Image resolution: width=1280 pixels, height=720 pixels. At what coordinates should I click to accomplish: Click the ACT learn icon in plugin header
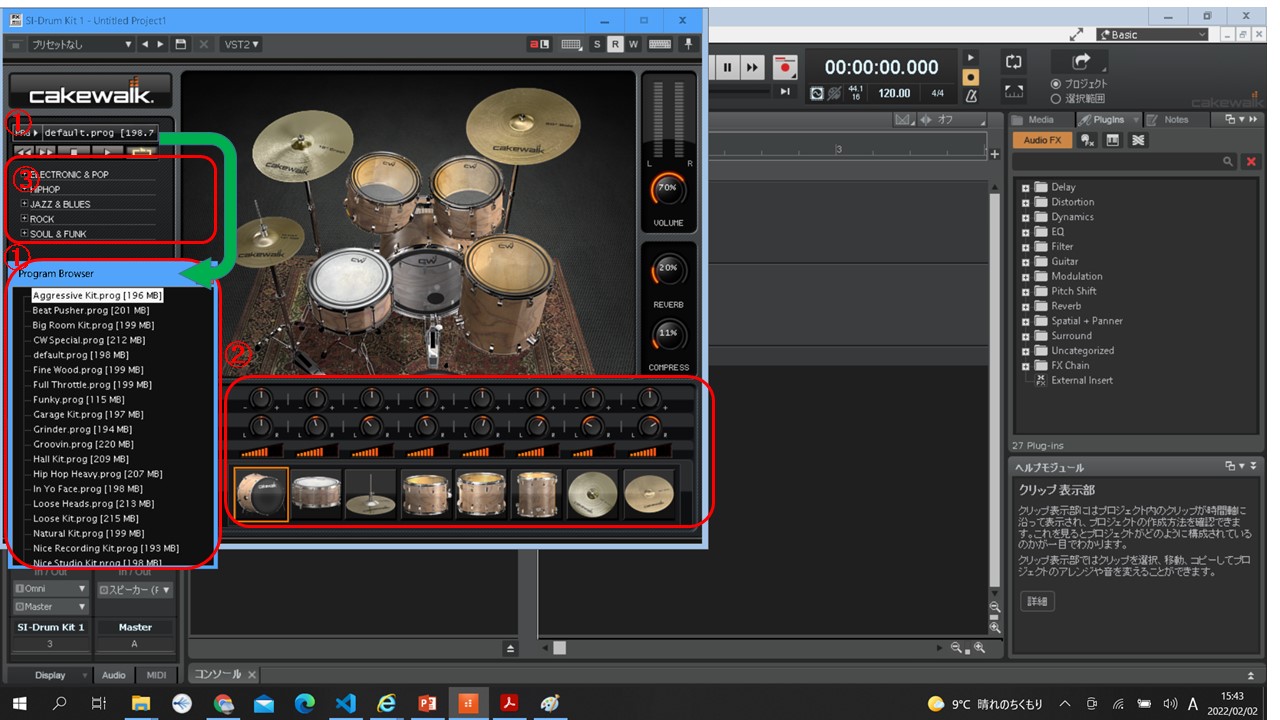coord(541,44)
